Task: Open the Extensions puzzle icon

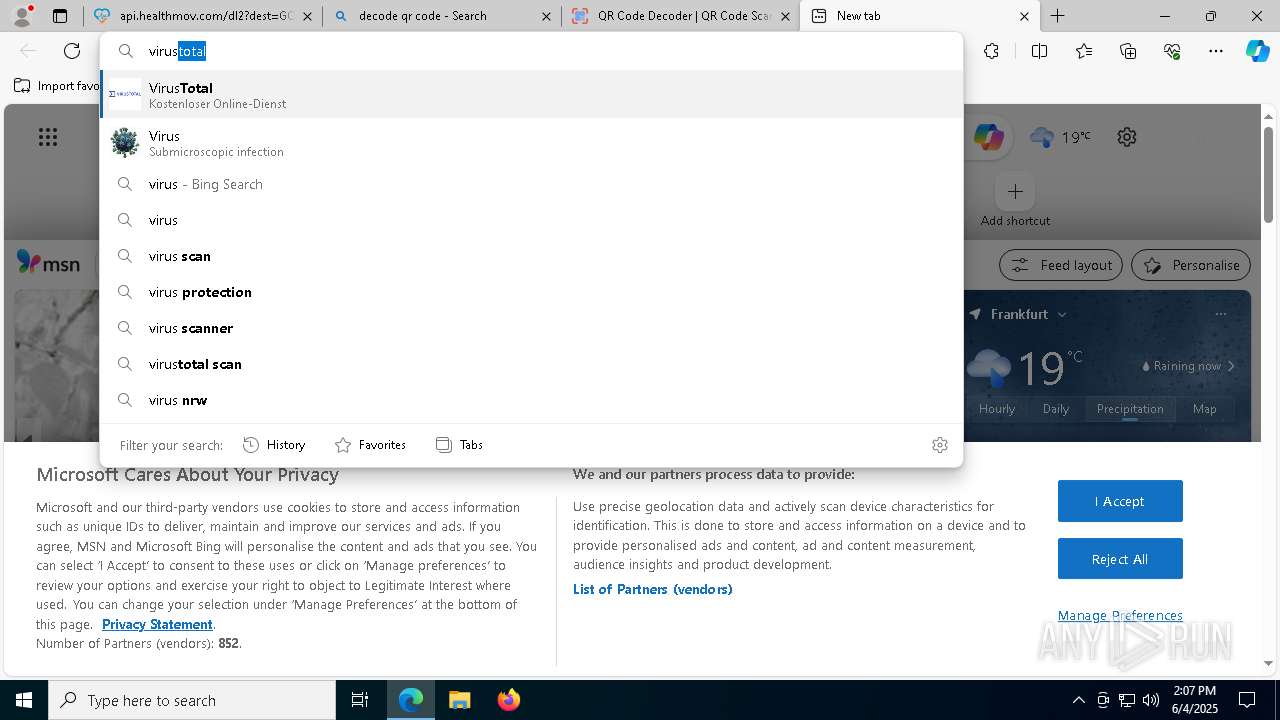Action: click(991, 51)
